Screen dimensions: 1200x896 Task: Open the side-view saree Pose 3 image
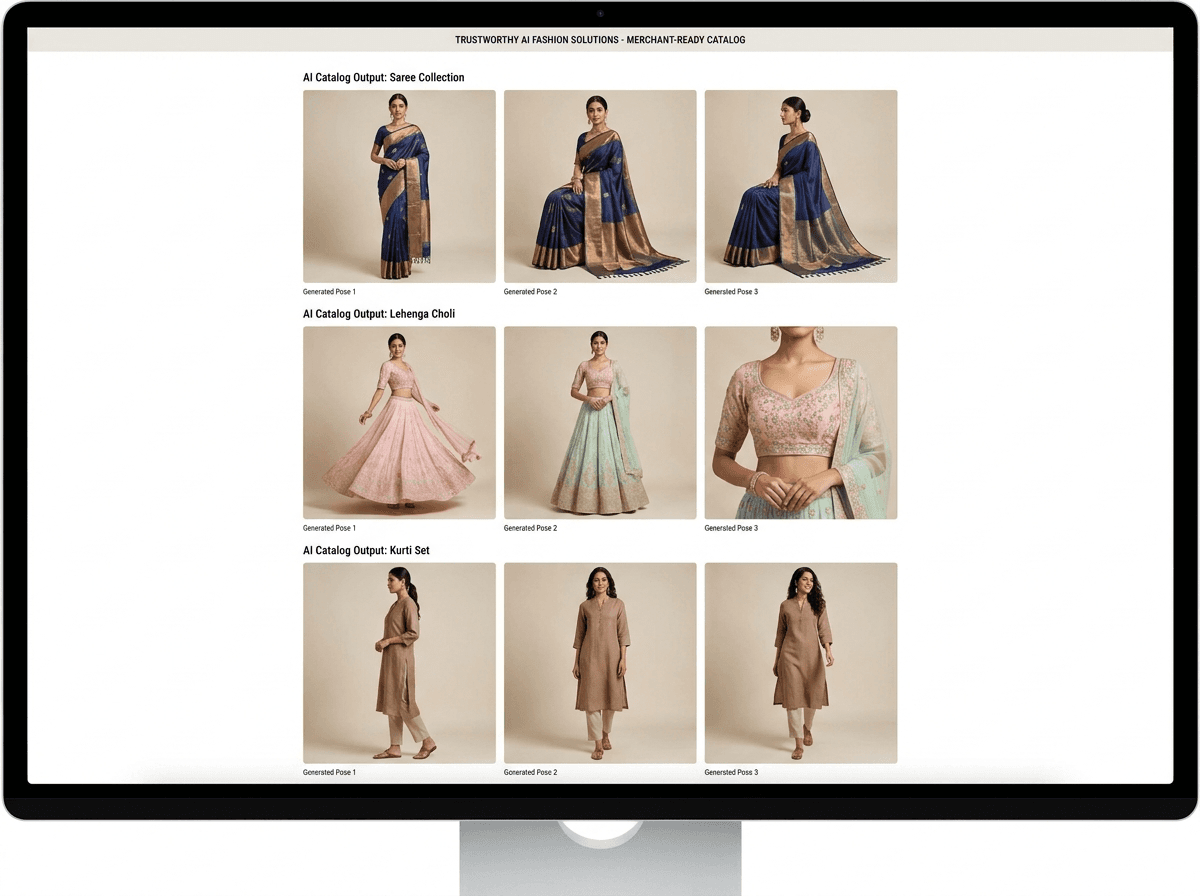801,186
